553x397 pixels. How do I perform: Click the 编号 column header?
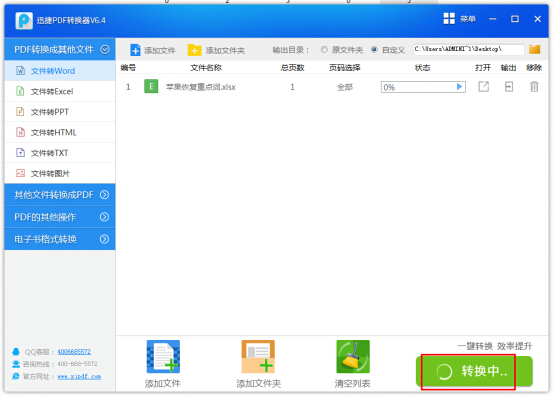[128, 67]
